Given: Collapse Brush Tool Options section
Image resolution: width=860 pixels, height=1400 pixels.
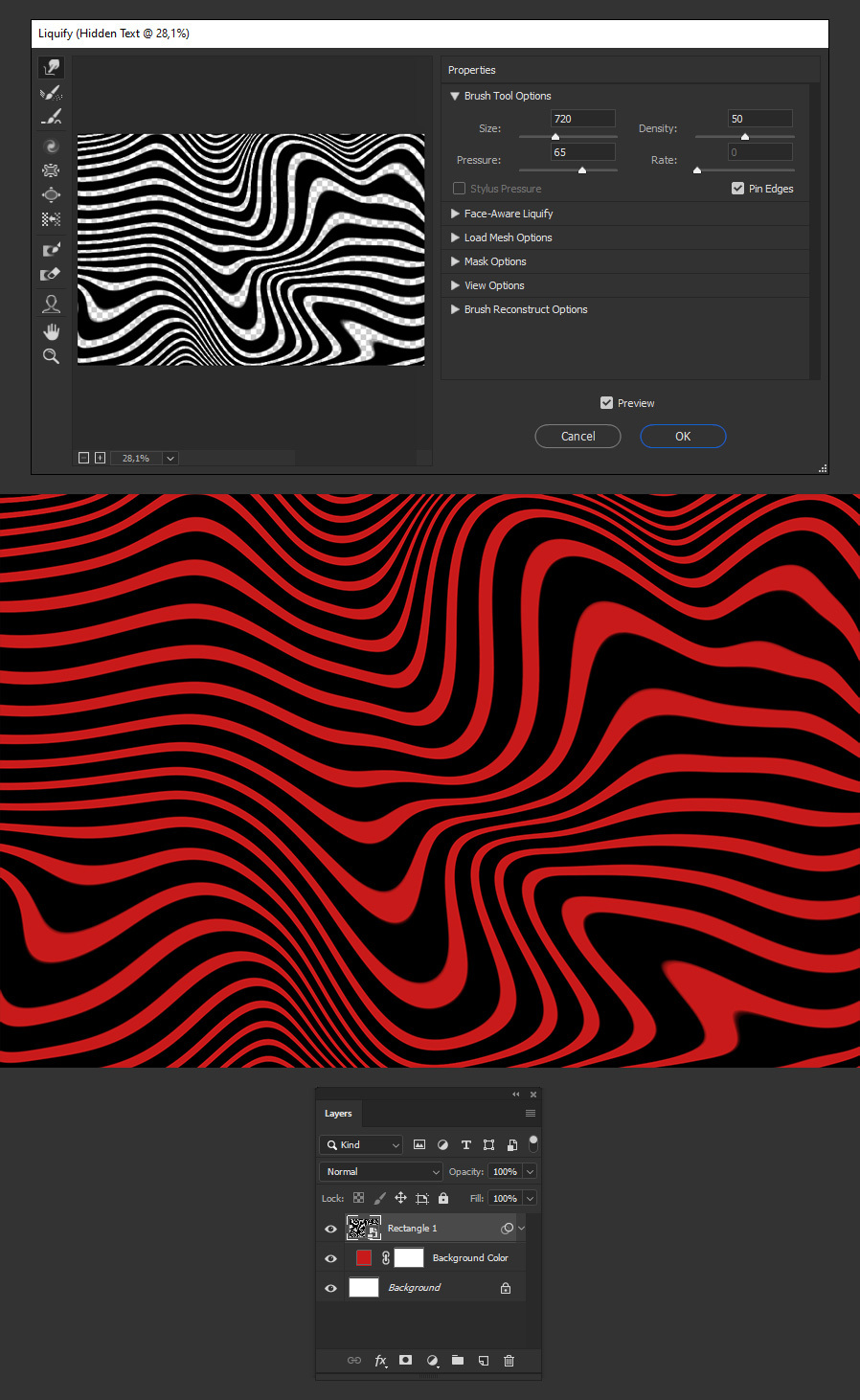Looking at the screenshot, I should click(x=455, y=96).
